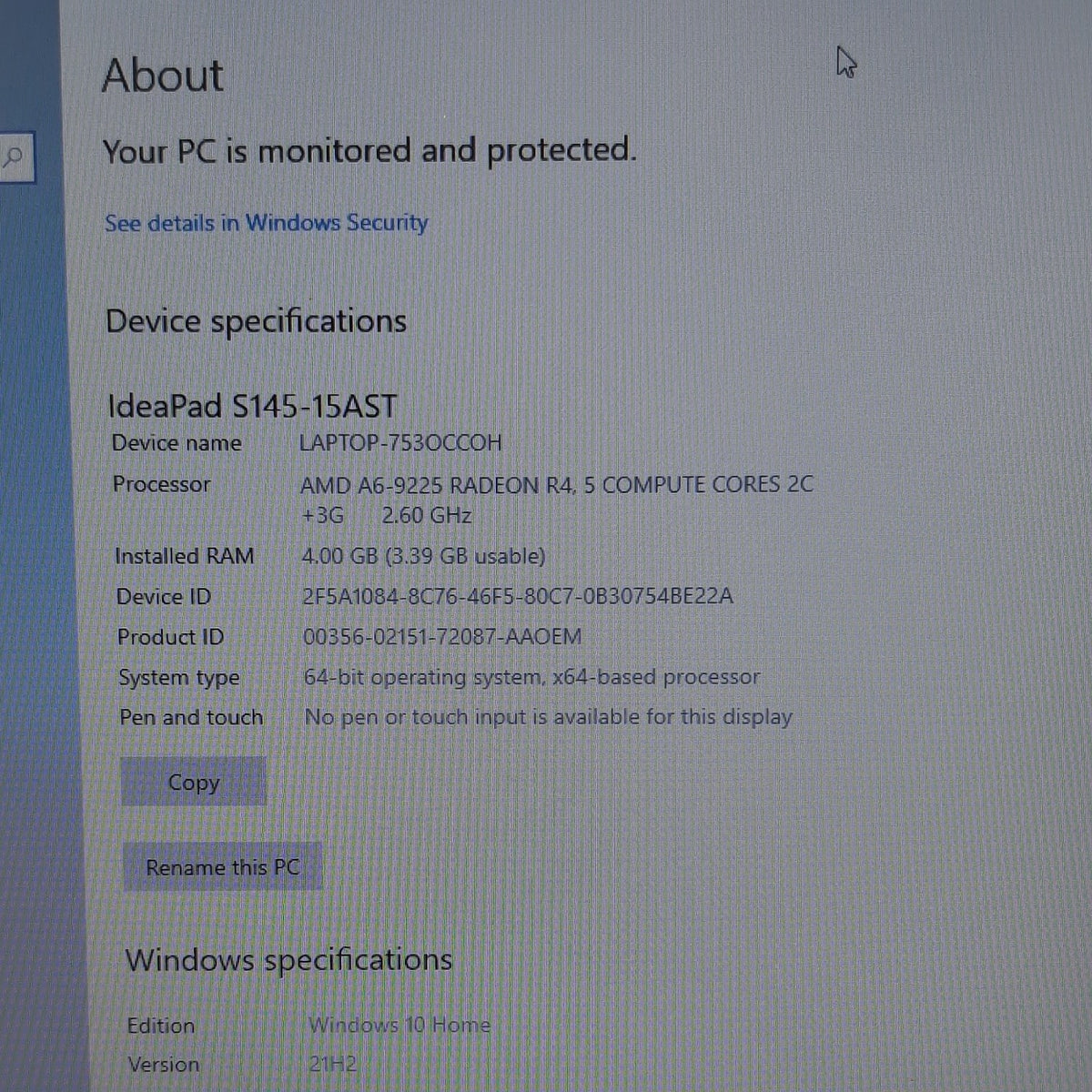Select the Device specifications heading
Image resolution: width=1092 pixels, height=1092 pixels.
click(256, 322)
